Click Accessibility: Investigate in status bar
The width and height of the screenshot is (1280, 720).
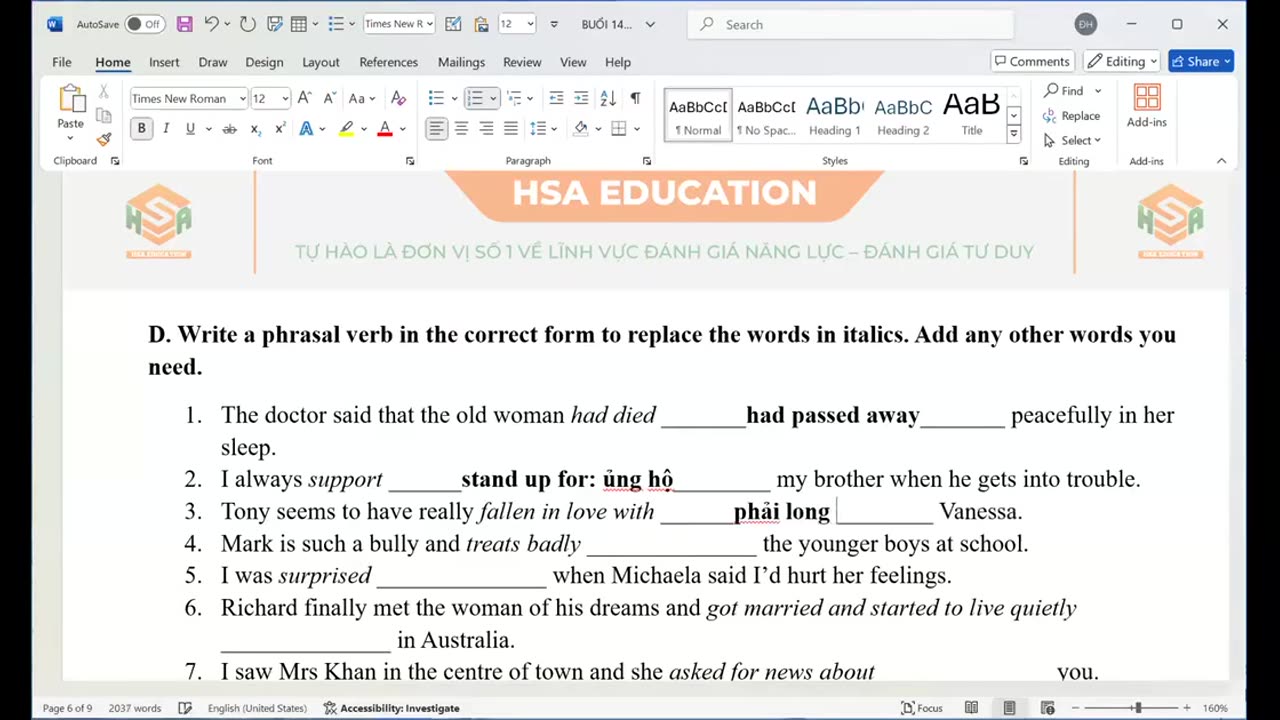(391, 708)
